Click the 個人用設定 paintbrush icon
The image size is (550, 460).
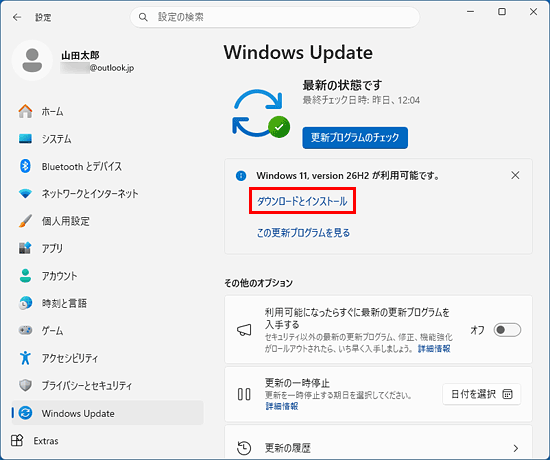coord(25,221)
